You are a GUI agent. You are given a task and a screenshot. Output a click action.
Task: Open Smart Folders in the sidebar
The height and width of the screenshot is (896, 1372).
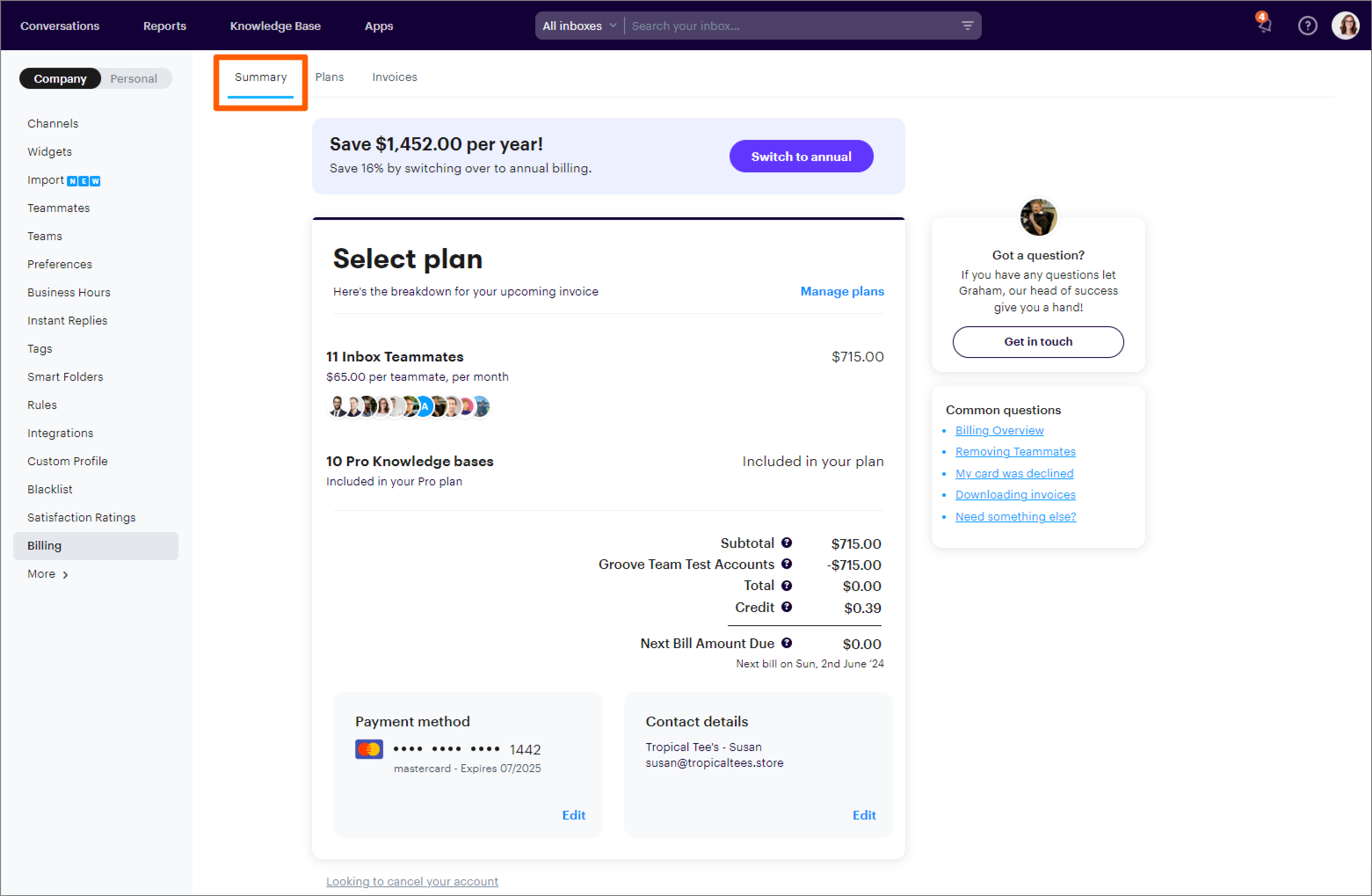tap(65, 376)
